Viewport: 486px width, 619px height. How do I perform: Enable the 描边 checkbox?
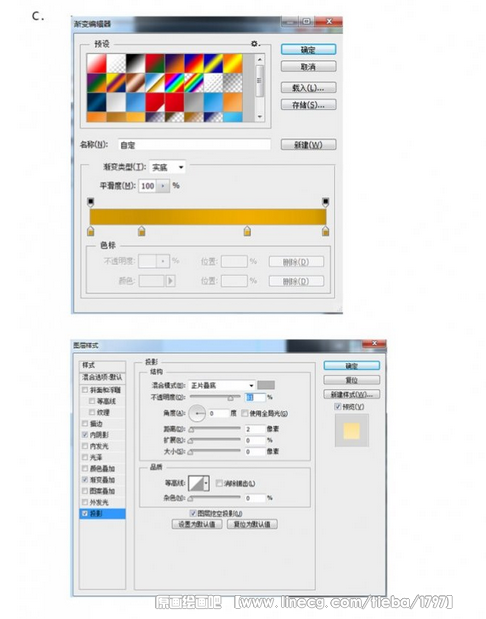(x=85, y=424)
